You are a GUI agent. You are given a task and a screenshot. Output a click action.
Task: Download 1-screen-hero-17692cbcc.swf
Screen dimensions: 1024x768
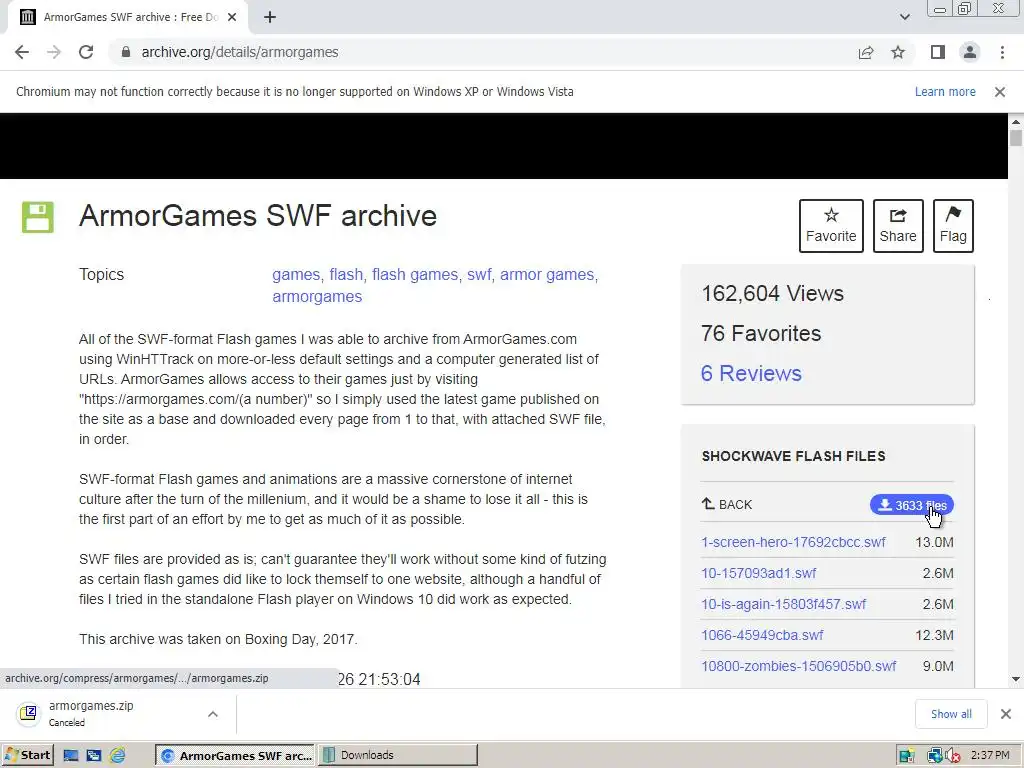pos(793,542)
